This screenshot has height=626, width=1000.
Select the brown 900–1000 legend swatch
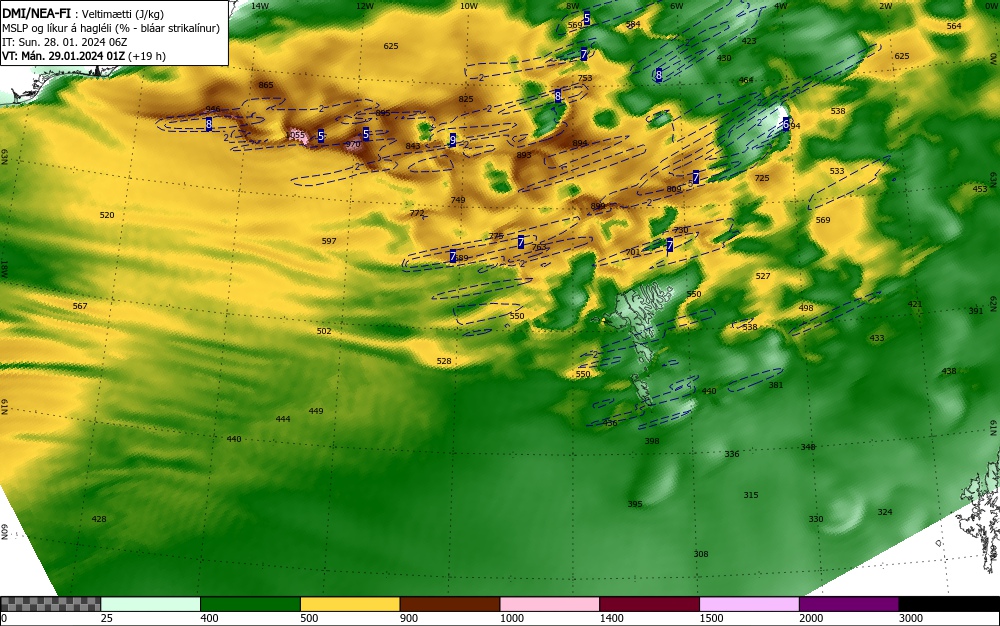click(450, 604)
